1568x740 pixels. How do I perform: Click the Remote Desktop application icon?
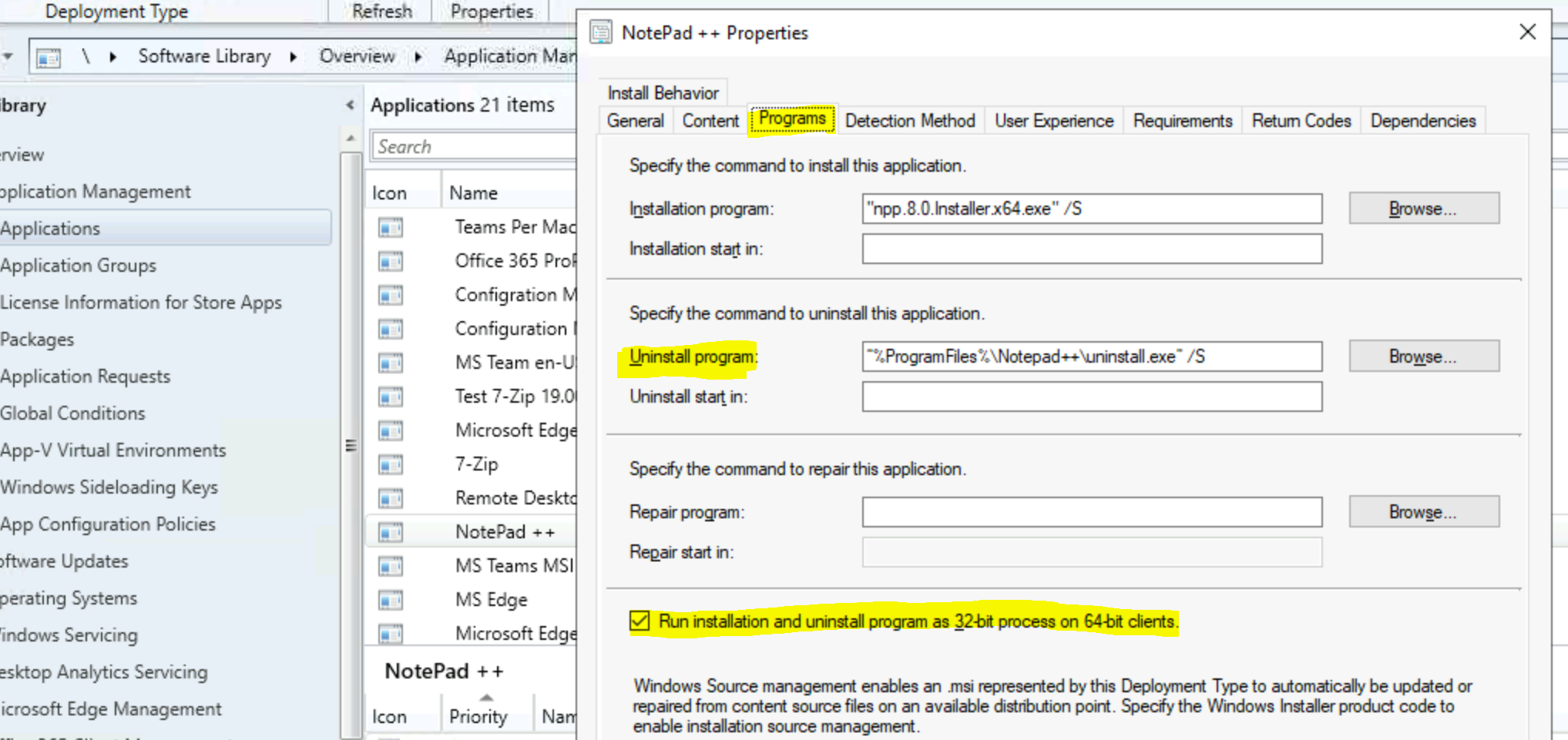coord(391,497)
